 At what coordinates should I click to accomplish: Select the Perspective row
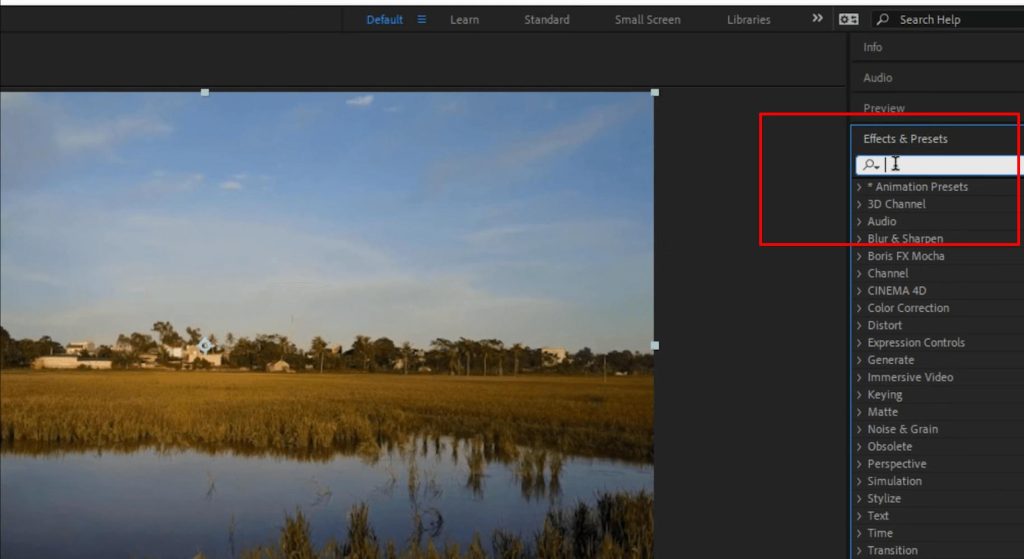pyautogui.click(x=939, y=464)
